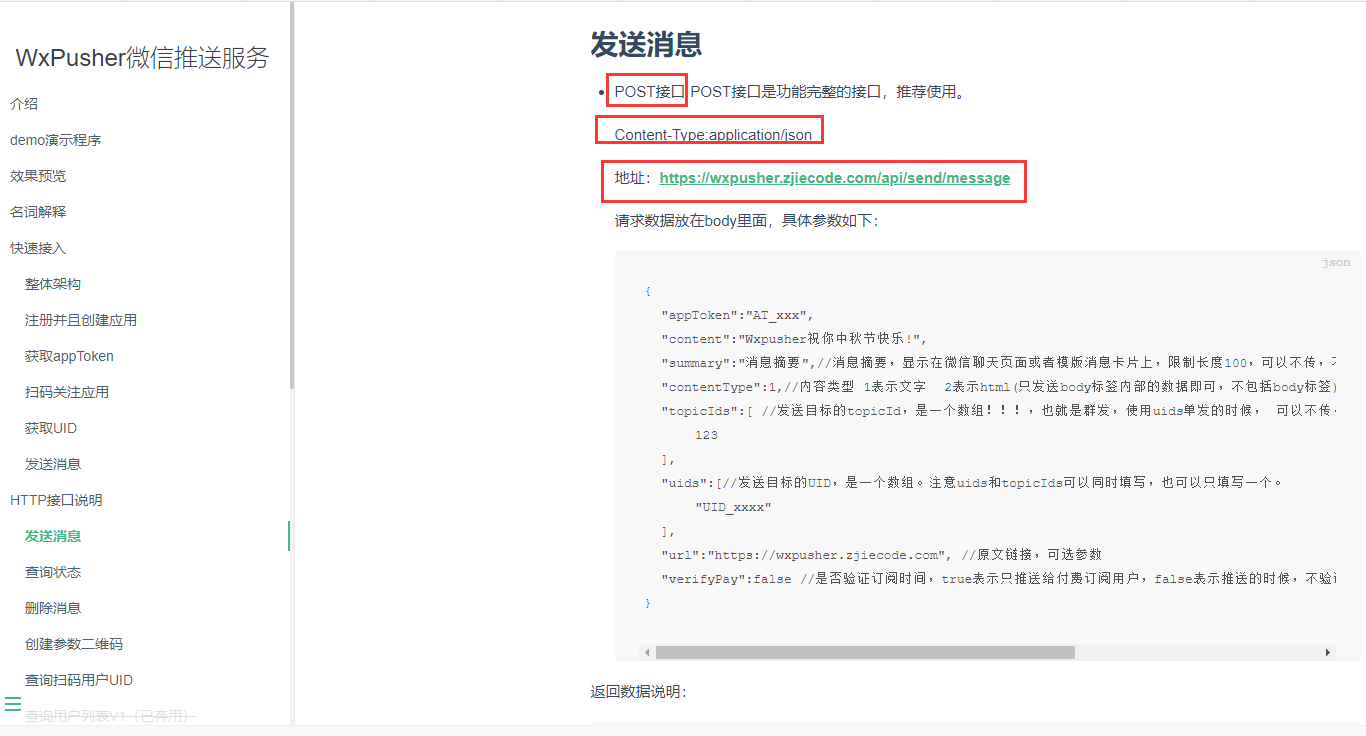Click the "verifyPay":false code line
The image size is (1366, 736).
pos(998,579)
